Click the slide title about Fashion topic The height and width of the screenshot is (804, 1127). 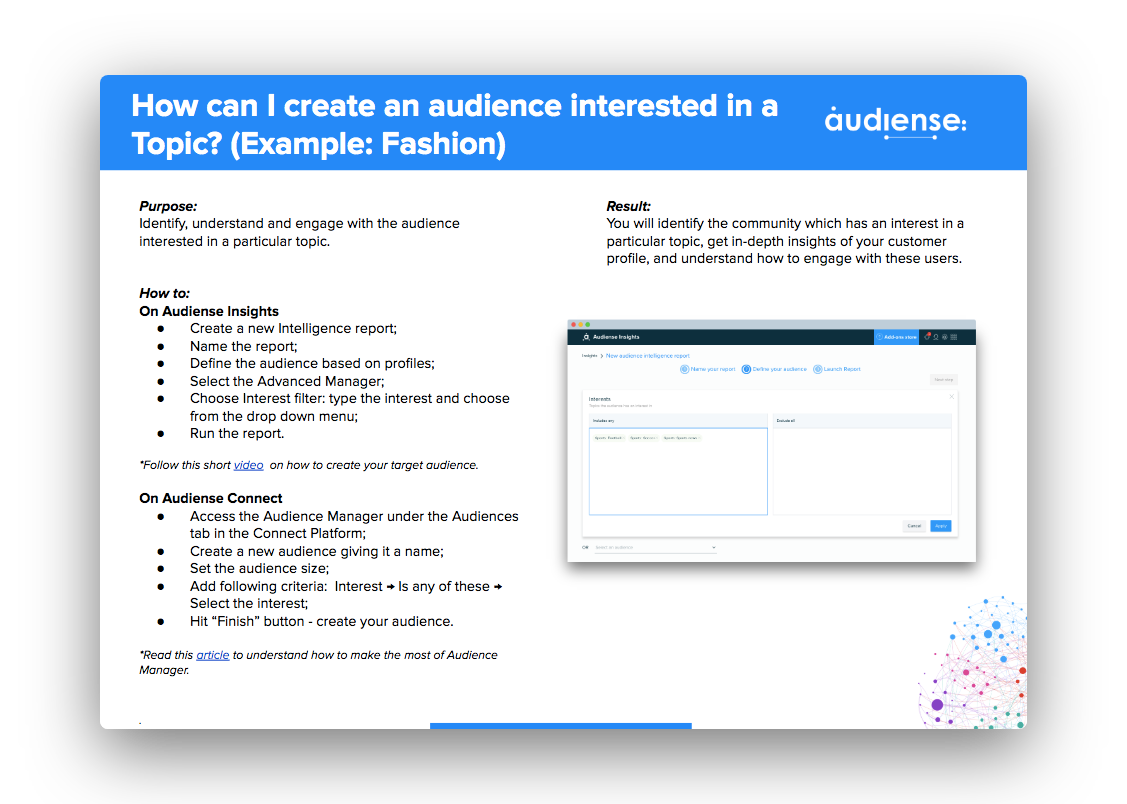tap(455, 124)
